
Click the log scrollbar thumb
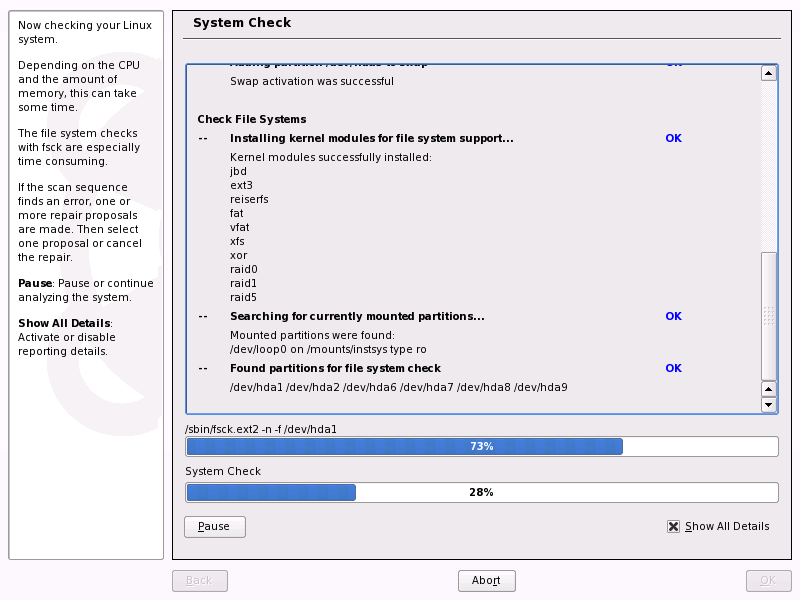[769, 314]
